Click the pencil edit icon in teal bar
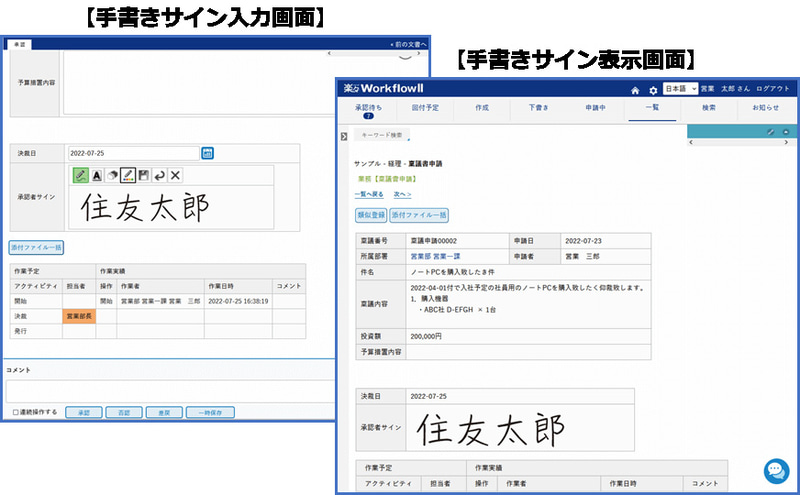This screenshot has width=800, height=495. click(770, 132)
